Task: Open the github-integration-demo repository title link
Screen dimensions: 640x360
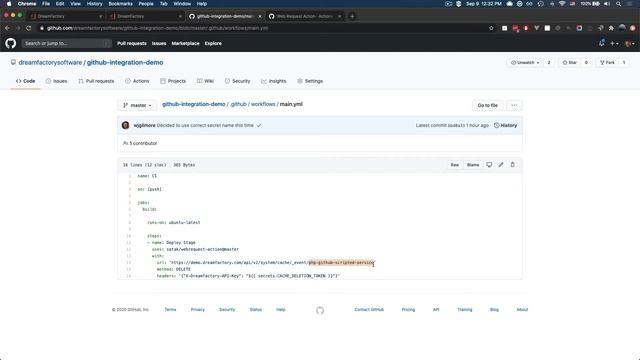Action: (125, 62)
